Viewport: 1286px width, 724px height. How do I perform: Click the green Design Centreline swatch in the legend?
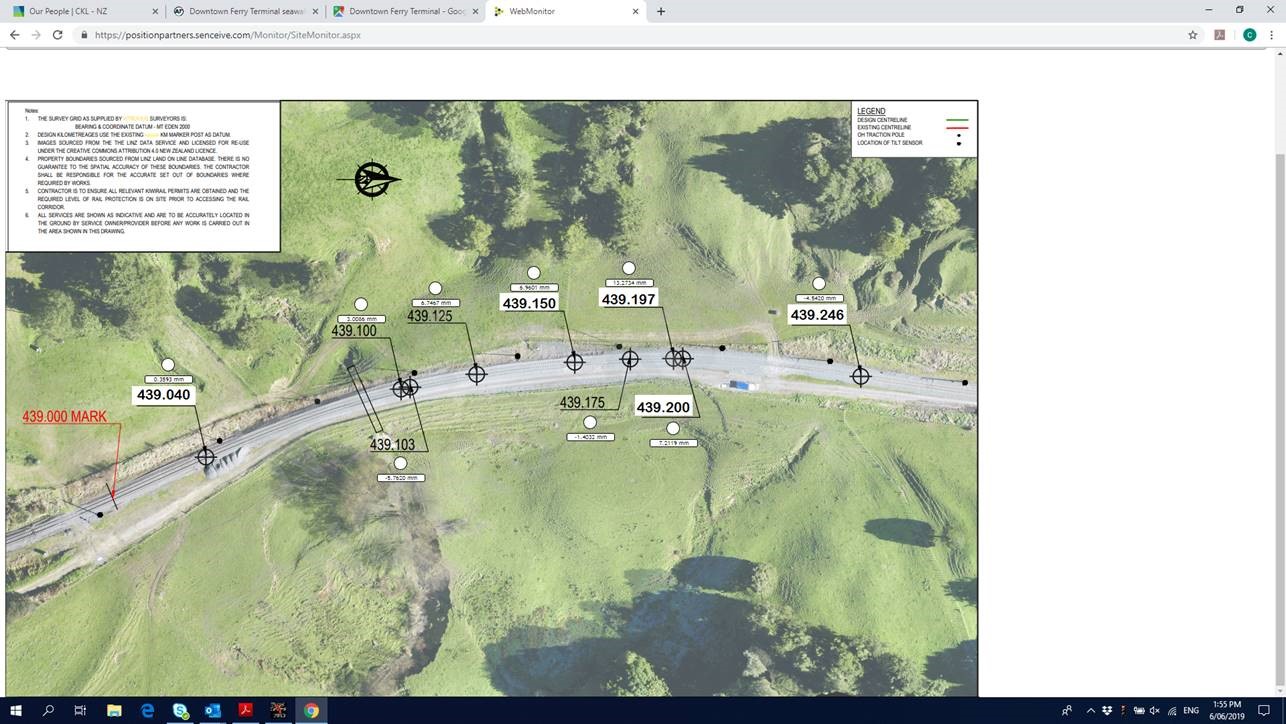pyautogui.click(x=957, y=119)
